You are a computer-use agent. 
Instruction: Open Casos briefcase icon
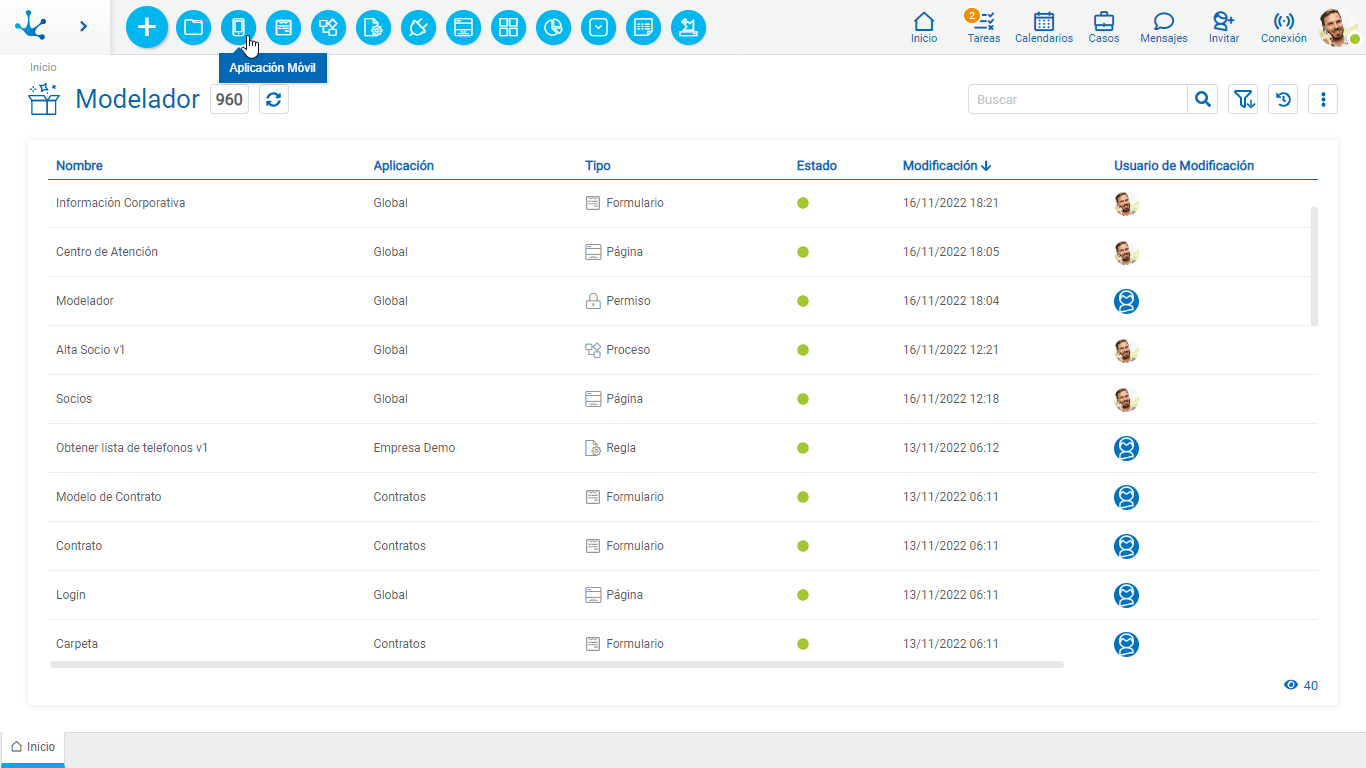1104,27
